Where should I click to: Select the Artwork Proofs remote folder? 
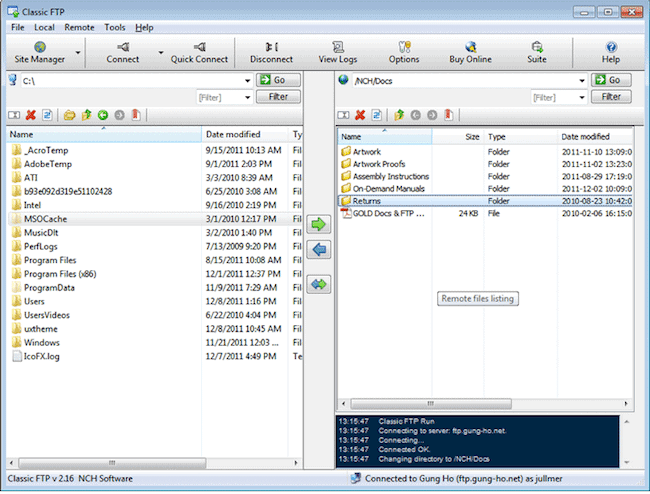(x=485, y=164)
